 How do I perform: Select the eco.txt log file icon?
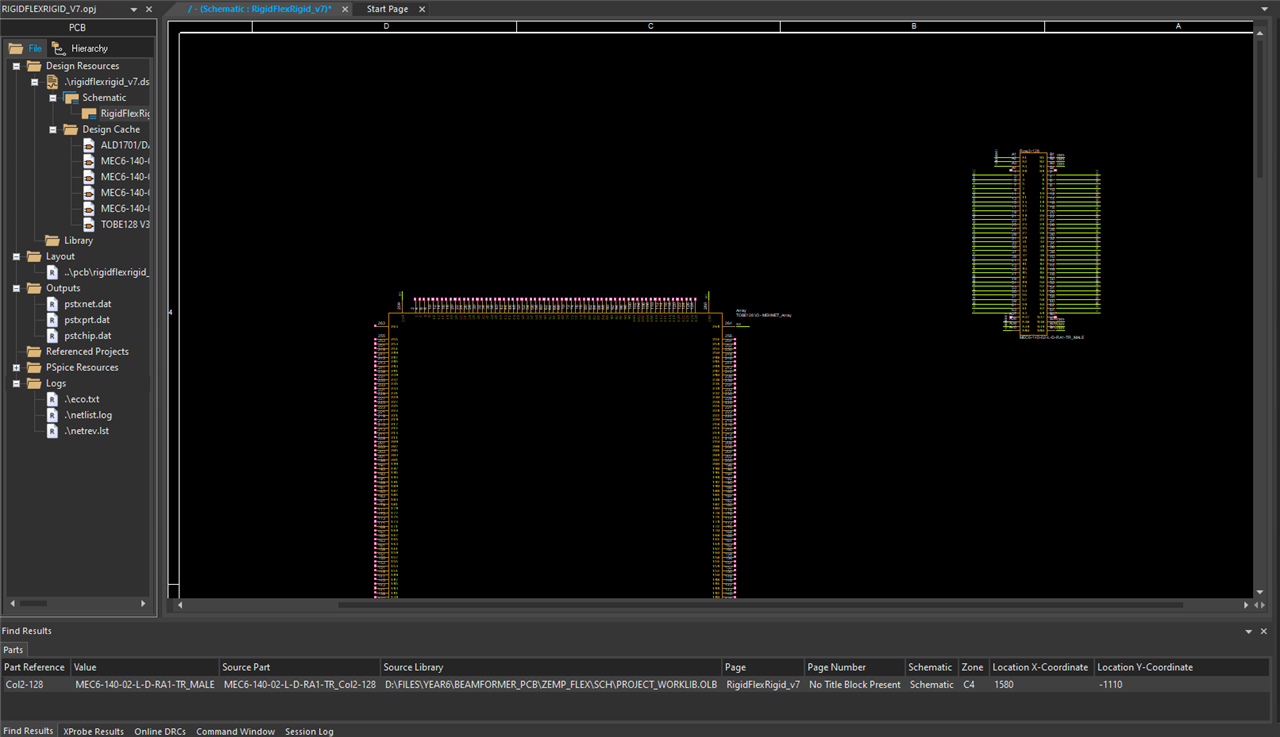point(53,399)
